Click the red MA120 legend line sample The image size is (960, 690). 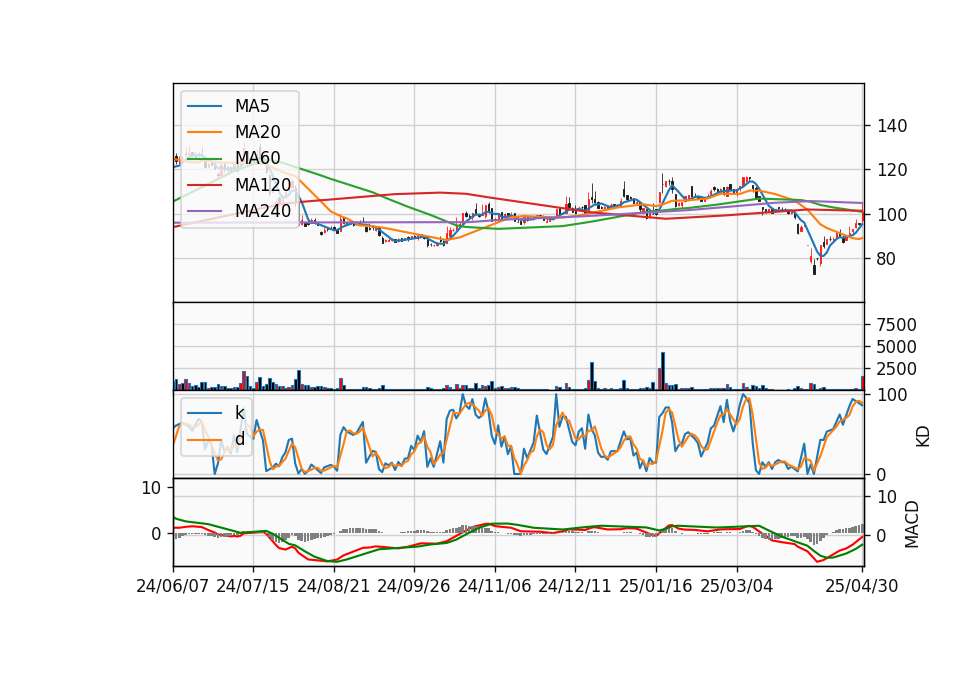[204, 185]
